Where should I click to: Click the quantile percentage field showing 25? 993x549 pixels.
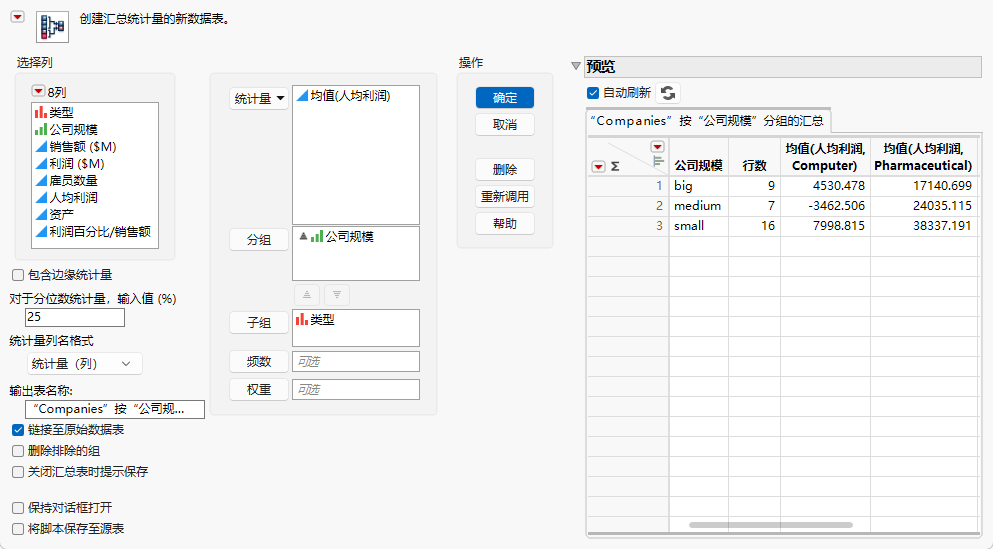(x=75, y=317)
